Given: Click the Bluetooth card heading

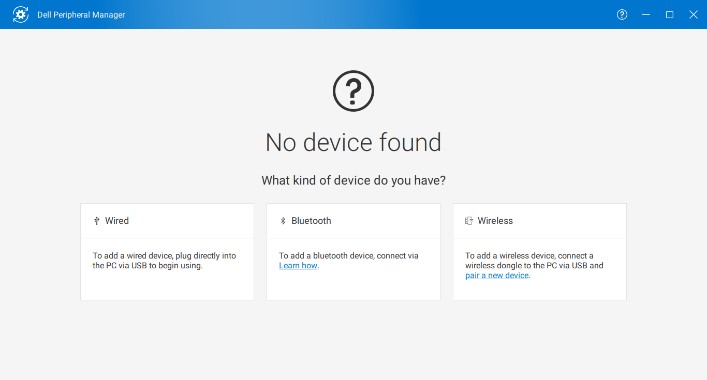Looking at the screenshot, I should [311, 221].
